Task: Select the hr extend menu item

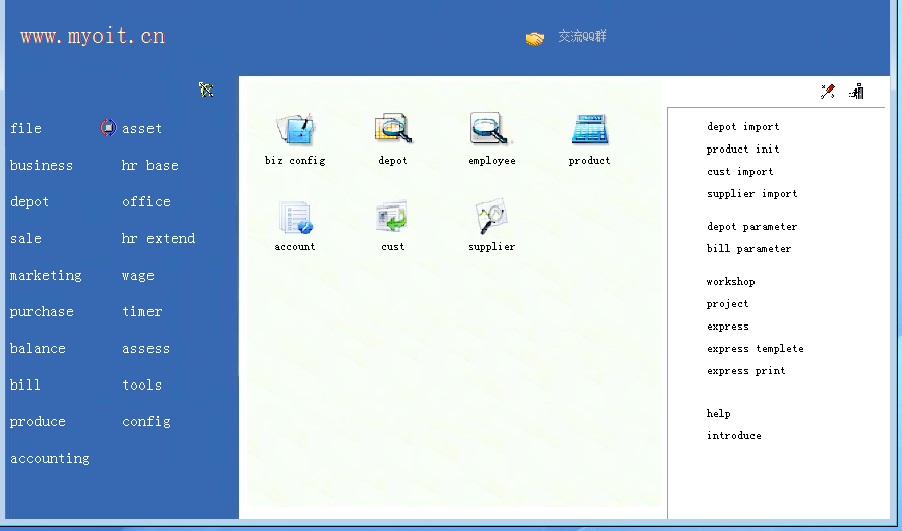Action: (x=158, y=239)
